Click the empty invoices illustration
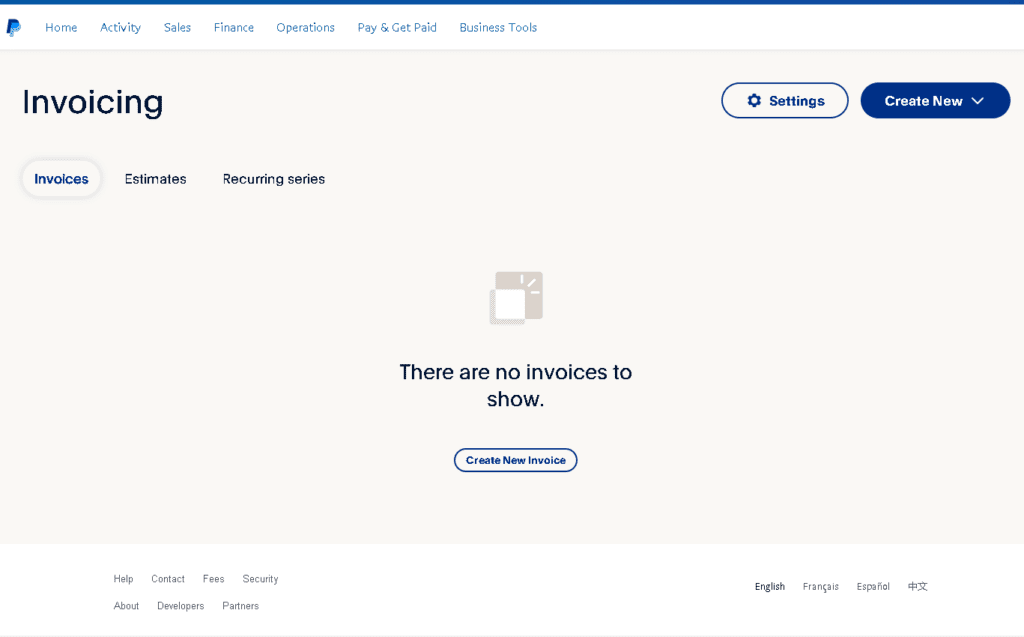 click(516, 298)
